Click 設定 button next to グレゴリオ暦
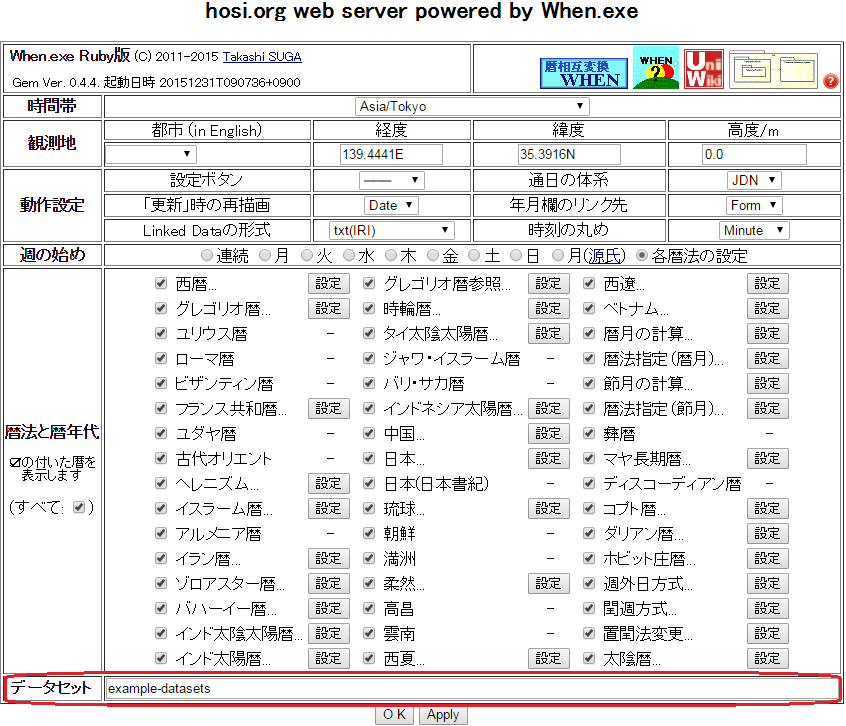 tap(328, 308)
